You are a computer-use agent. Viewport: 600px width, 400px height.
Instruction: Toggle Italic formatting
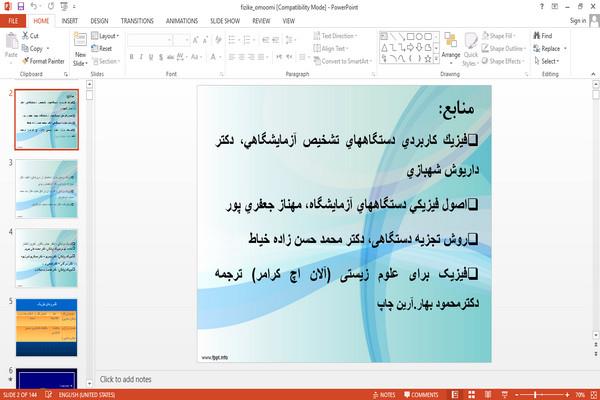pos(141,57)
